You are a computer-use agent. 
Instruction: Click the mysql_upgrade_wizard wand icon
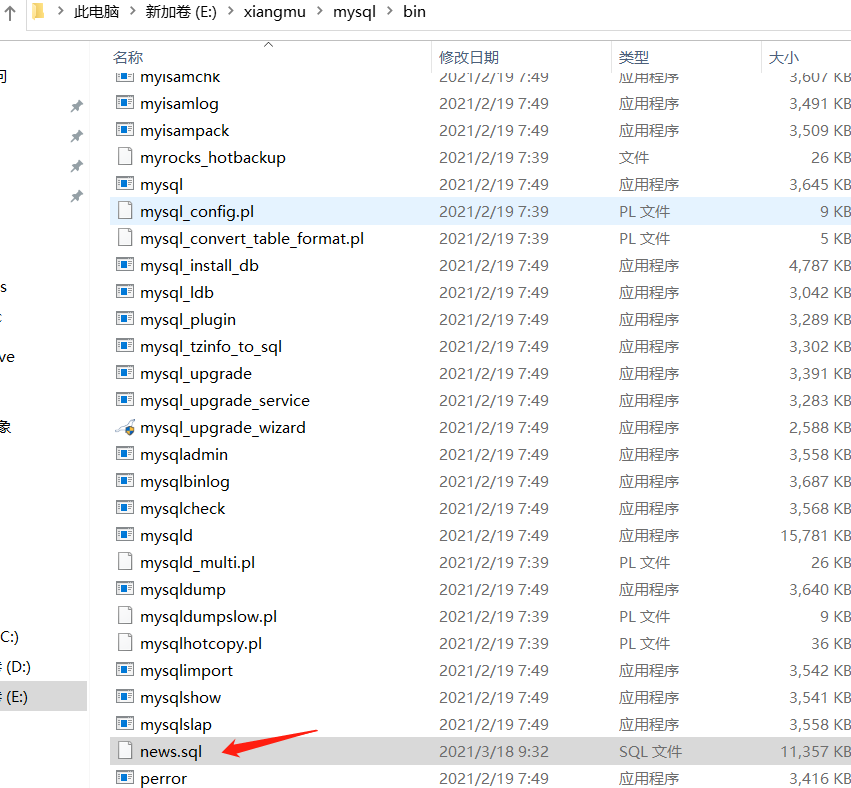[123, 427]
